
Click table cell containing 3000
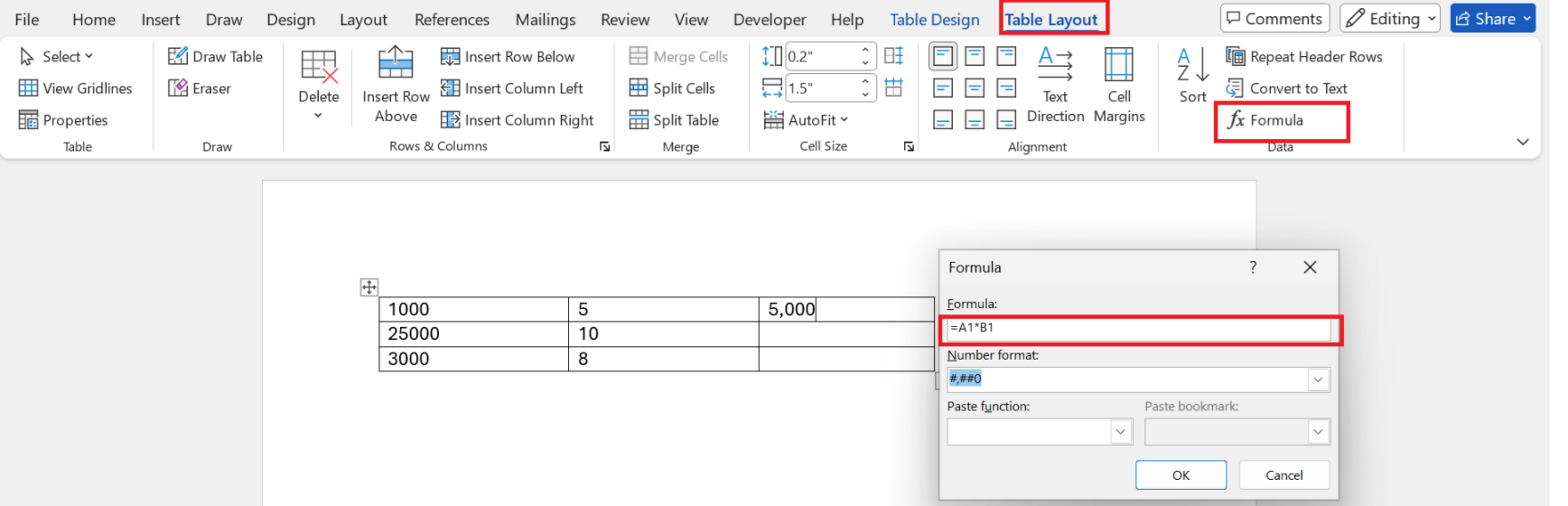pyautogui.click(x=473, y=359)
